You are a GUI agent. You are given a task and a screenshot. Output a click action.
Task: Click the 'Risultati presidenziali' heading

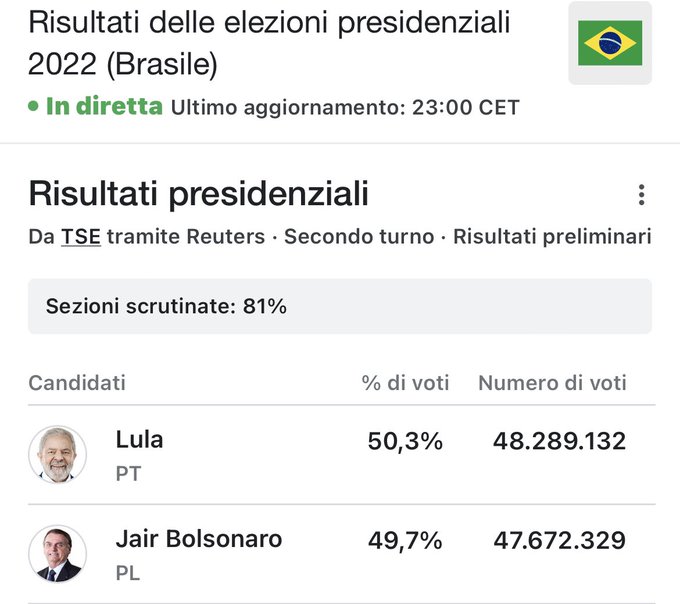point(198,193)
